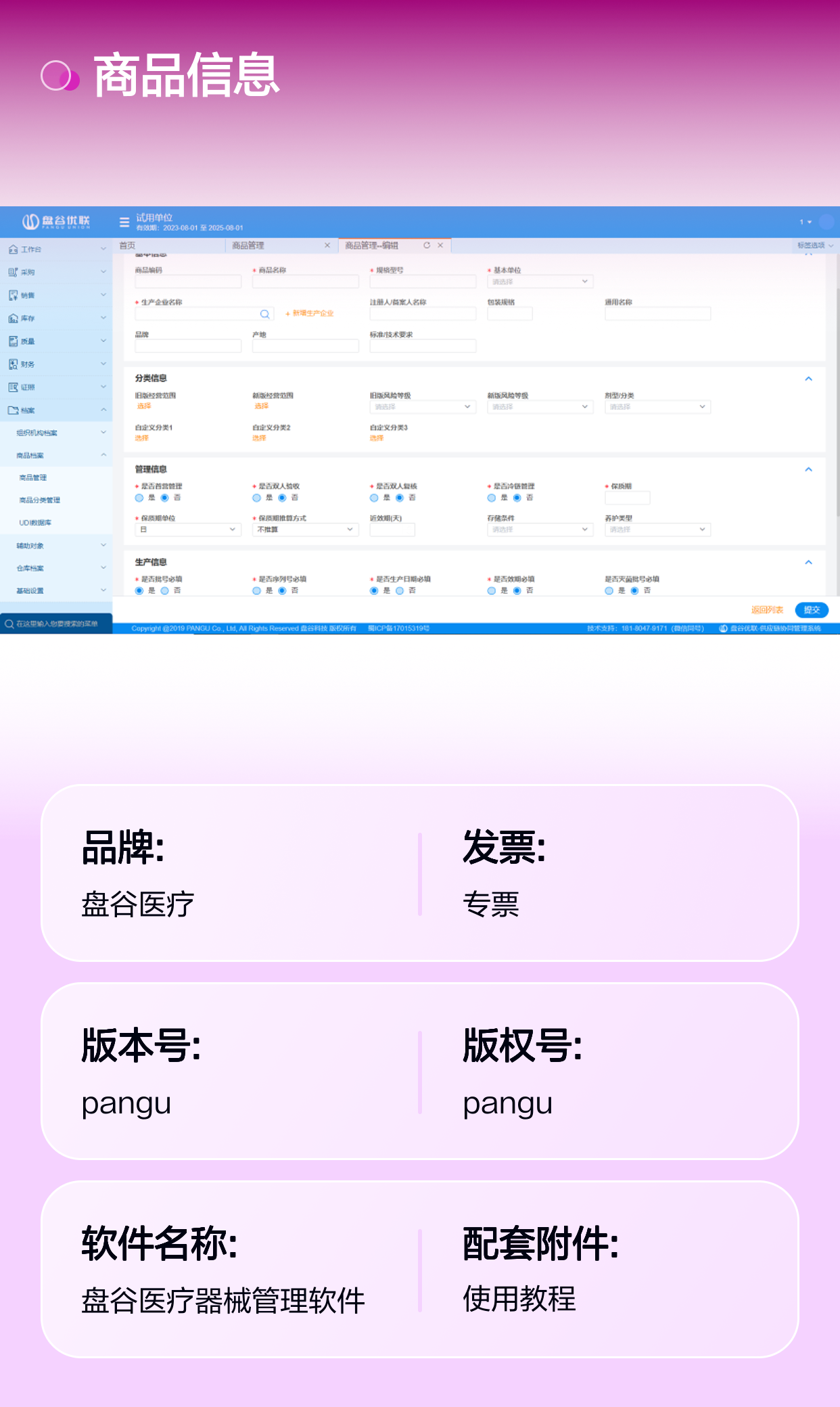Image resolution: width=840 pixels, height=1407 pixels.
Task: Select 是 for 是否首营管理
Action: pos(139,498)
